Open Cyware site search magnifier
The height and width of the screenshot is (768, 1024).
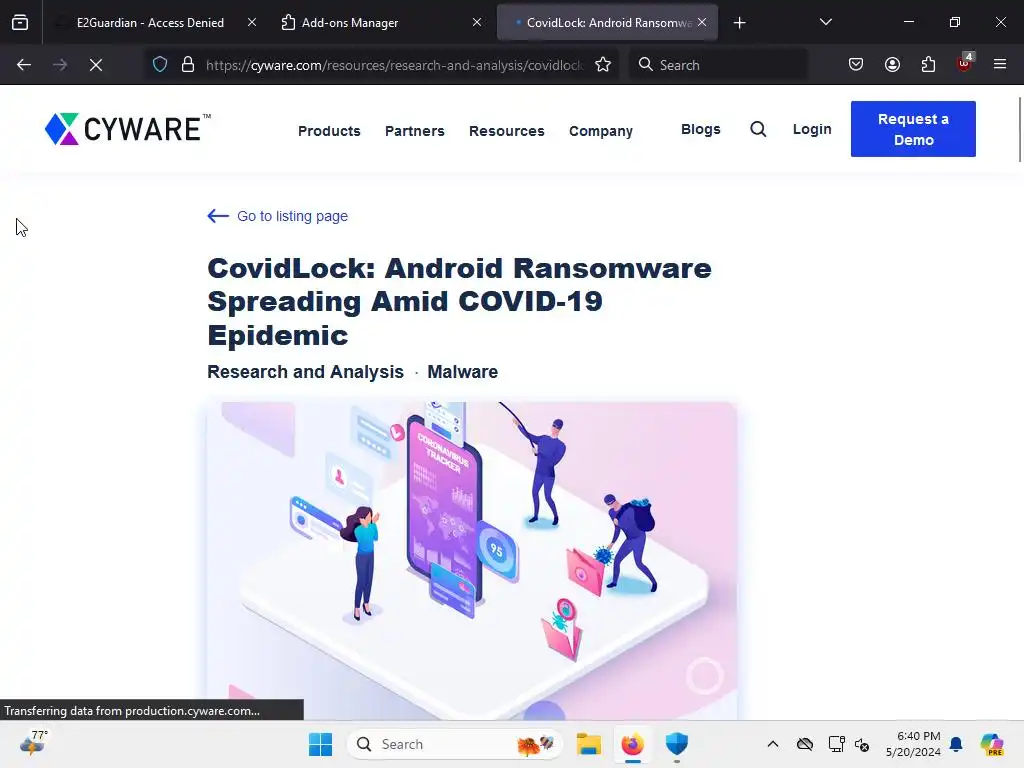point(758,129)
